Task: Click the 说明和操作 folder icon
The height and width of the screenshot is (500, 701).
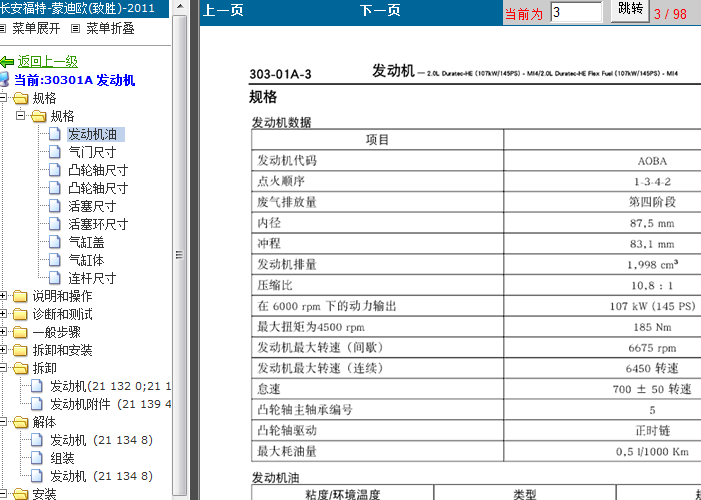Action: point(21,297)
